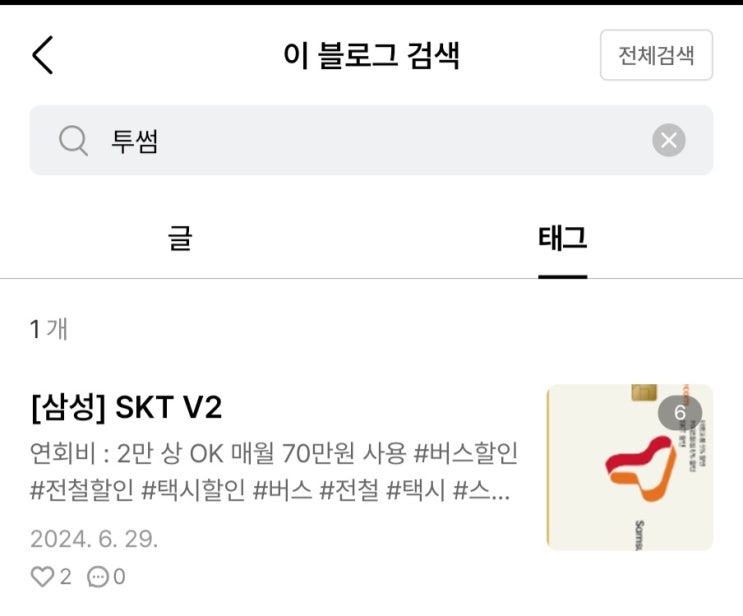Image resolution: width=743 pixels, height=616 pixels.
Task: Like the post with the heart icon
Action: click(x=42, y=577)
